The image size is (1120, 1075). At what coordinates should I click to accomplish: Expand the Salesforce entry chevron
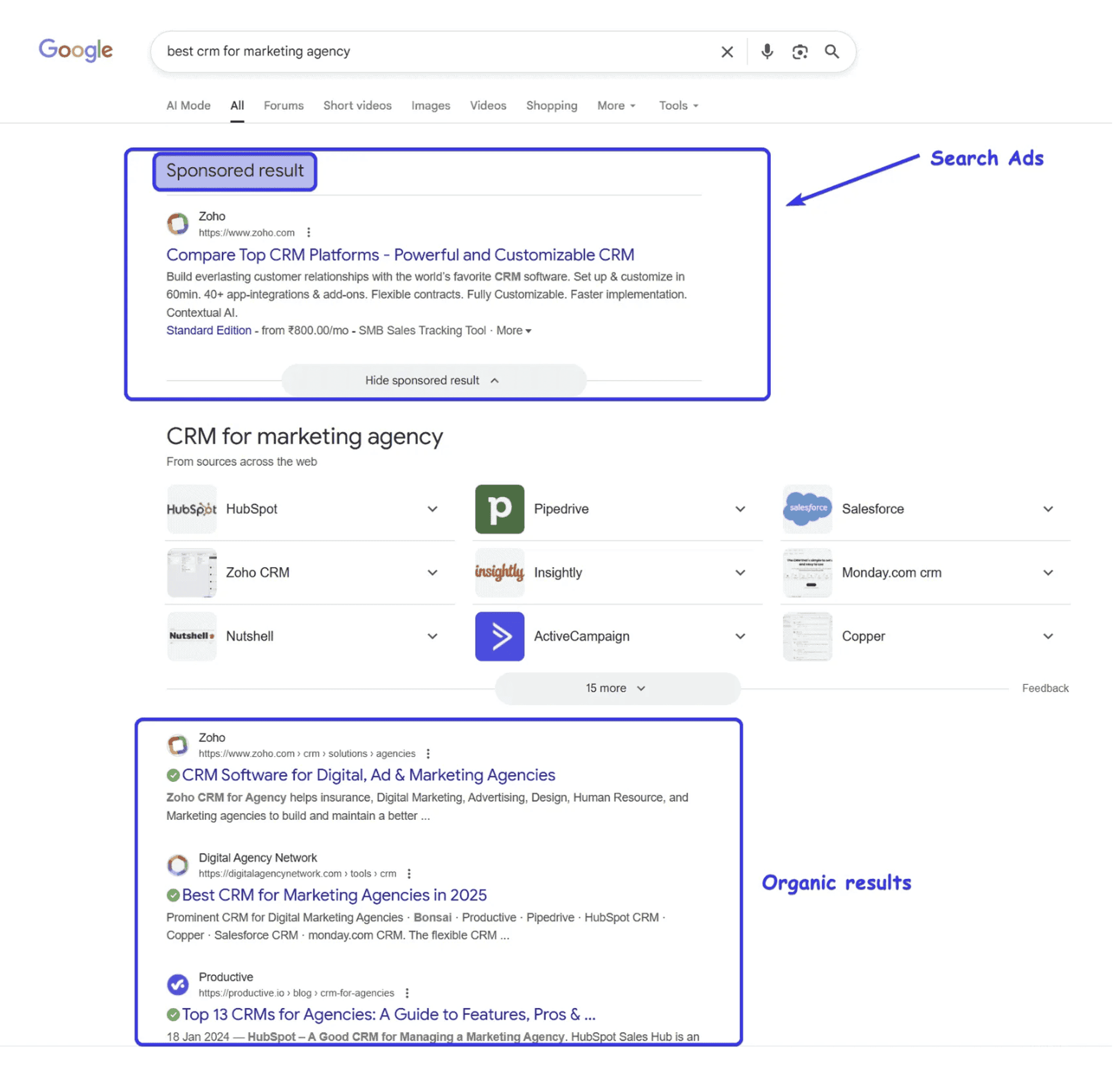click(1048, 509)
